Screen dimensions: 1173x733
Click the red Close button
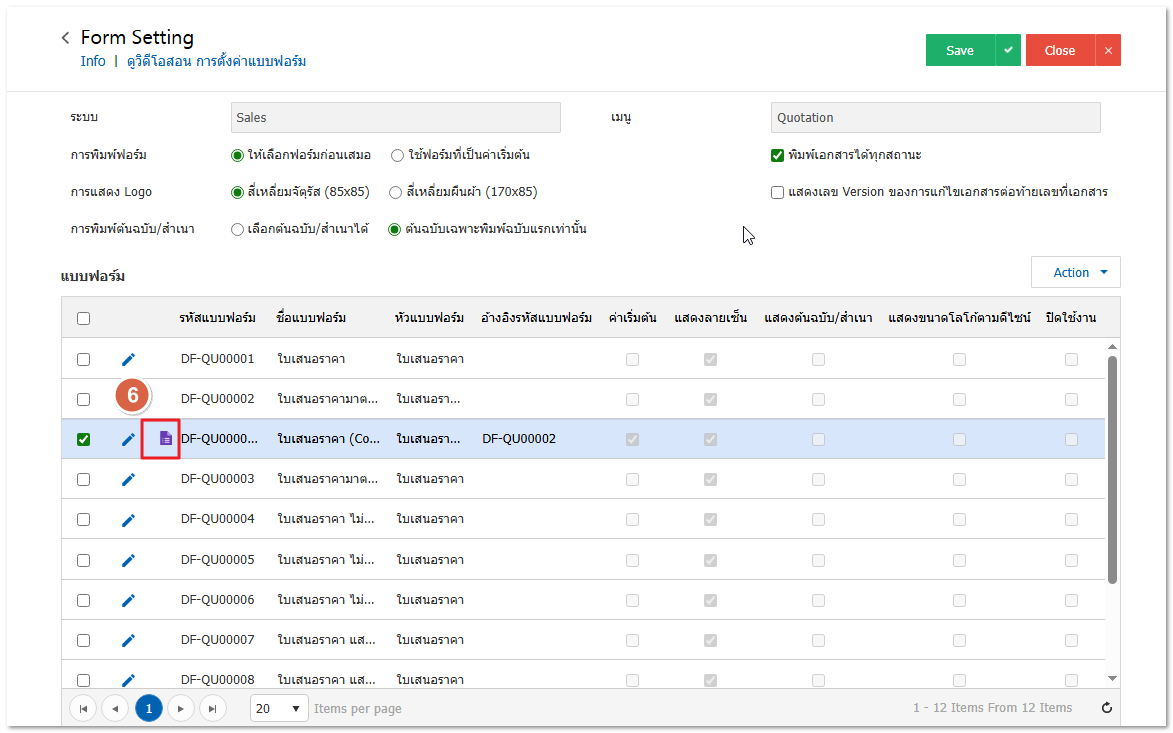click(1059, 51)
